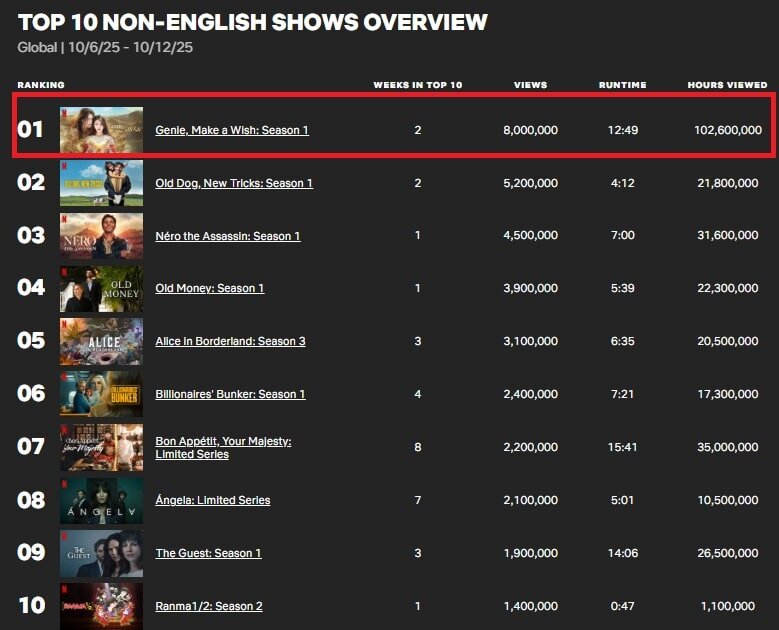Screen dimensions: 779x630
Task: Click The Guest poster thumbnail
Action: [x=101, y=553]
